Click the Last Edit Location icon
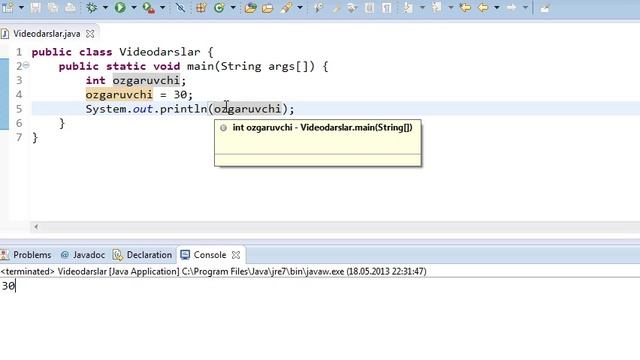 click(x=465, y=7)
